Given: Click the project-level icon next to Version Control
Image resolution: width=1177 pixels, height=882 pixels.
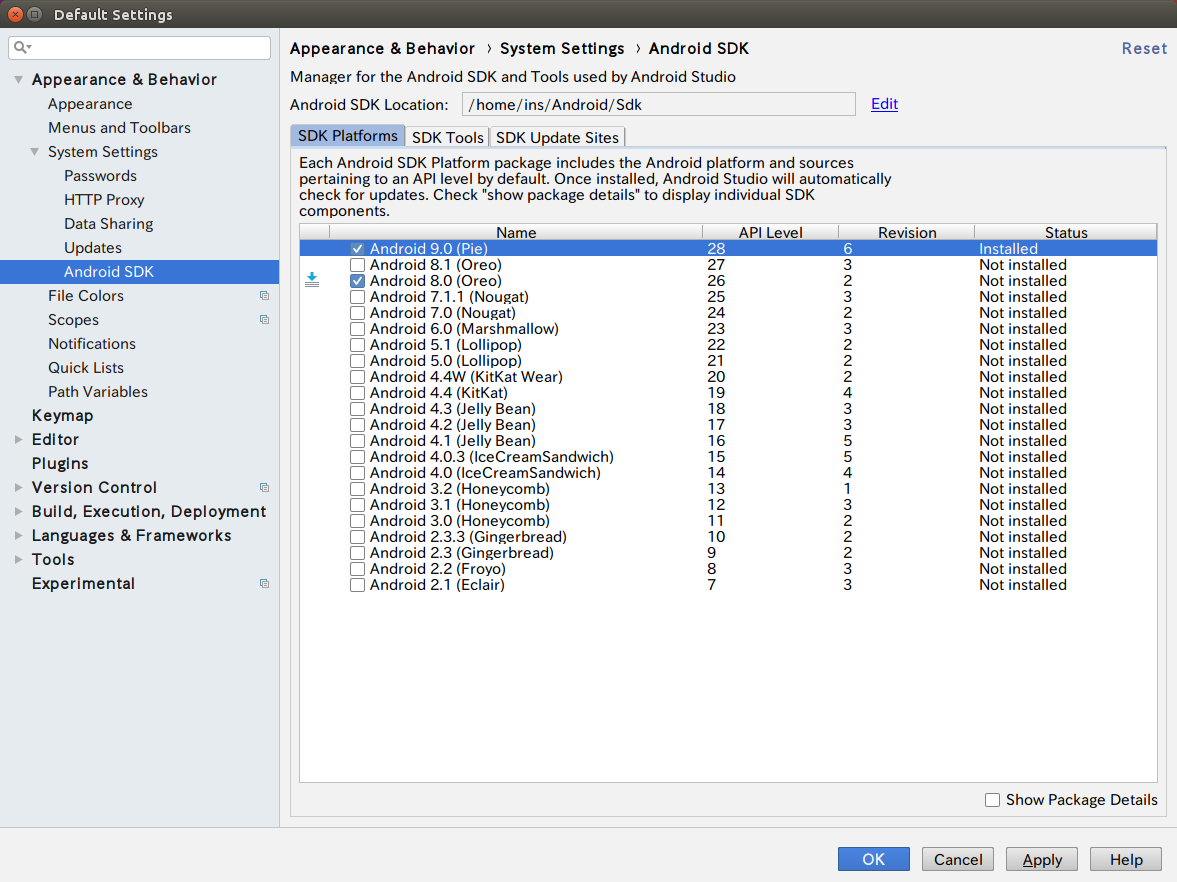Looking at the screenshot, I should tap(264, 488).
